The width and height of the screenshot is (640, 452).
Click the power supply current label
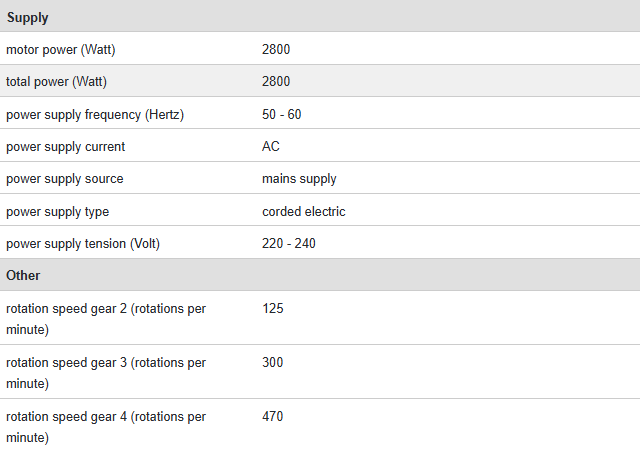[x=65, y=147]
